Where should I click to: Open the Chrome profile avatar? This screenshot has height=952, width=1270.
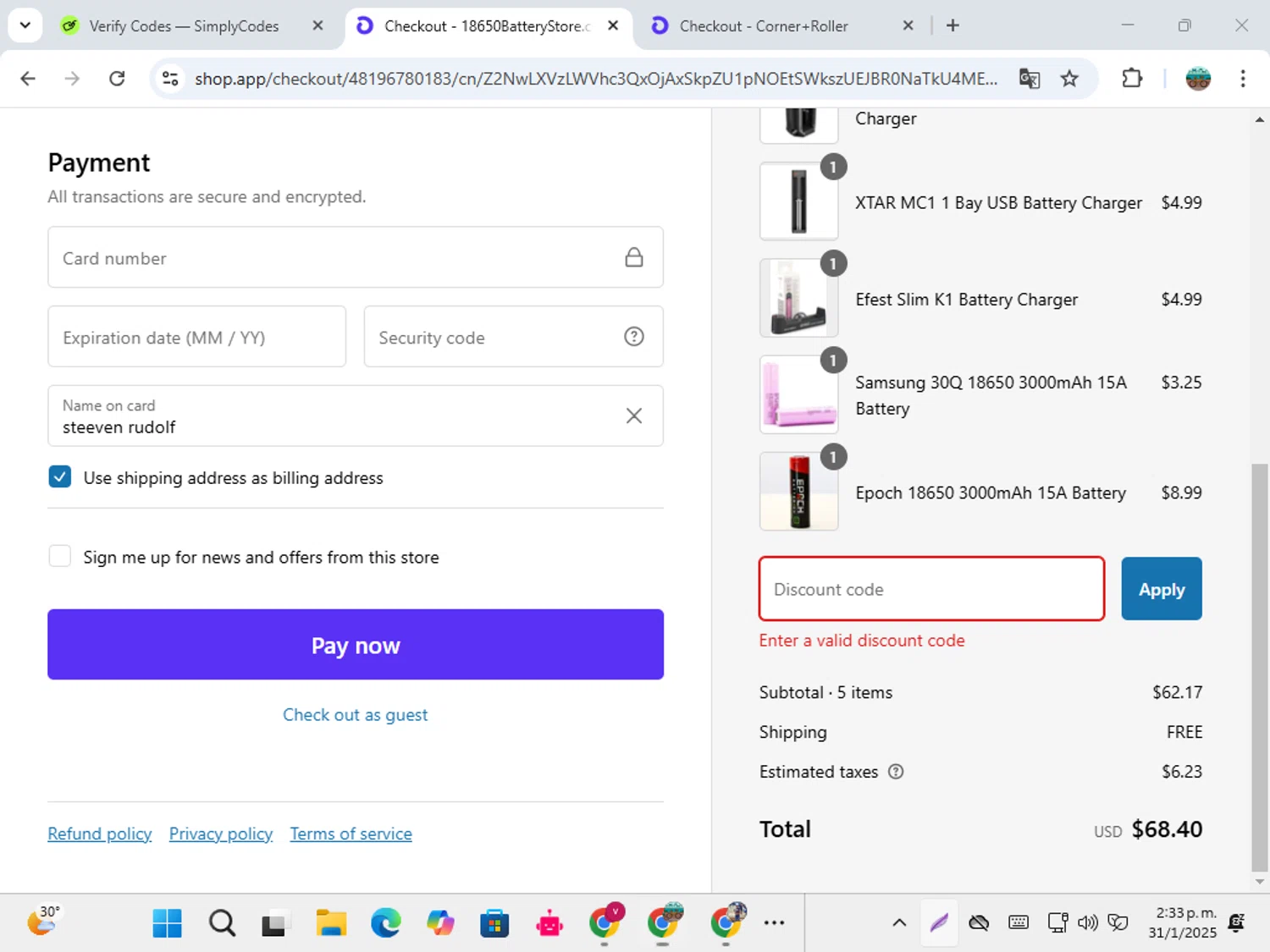1198,79
